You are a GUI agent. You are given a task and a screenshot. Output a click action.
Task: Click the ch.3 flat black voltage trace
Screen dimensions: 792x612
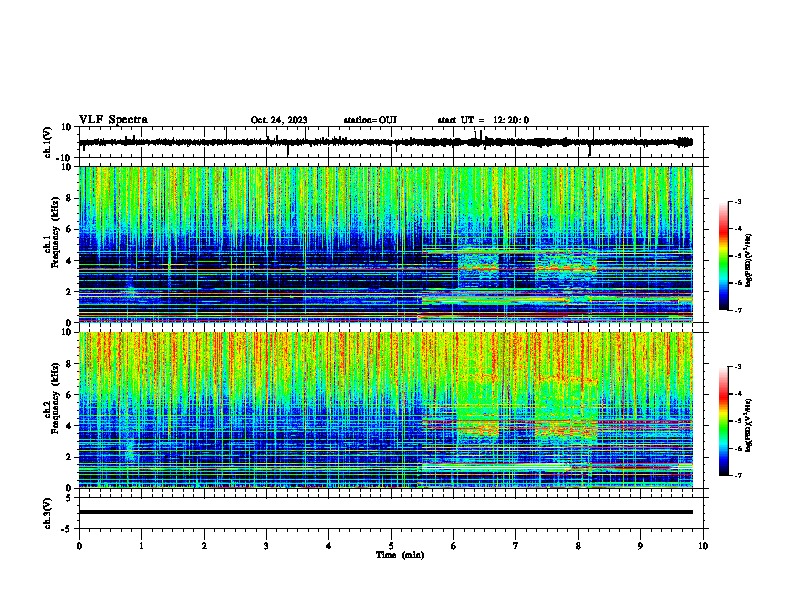click(386, 512)
